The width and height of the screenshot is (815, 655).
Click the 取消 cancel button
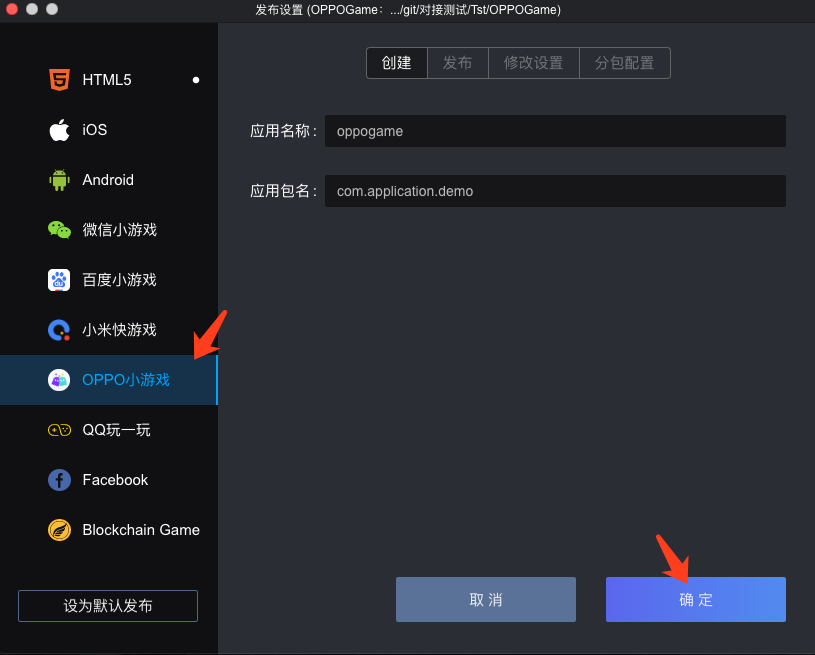coord(486,600)
